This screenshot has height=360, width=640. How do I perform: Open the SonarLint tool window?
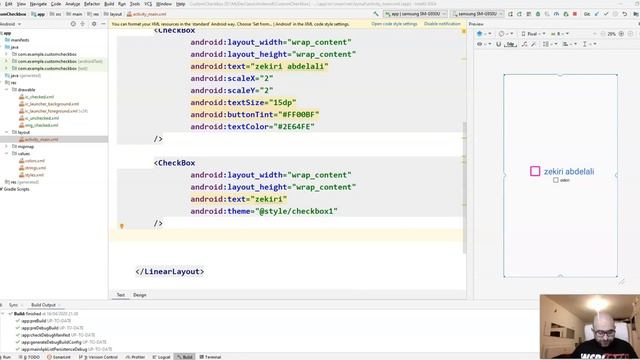(x=59, y=357)
